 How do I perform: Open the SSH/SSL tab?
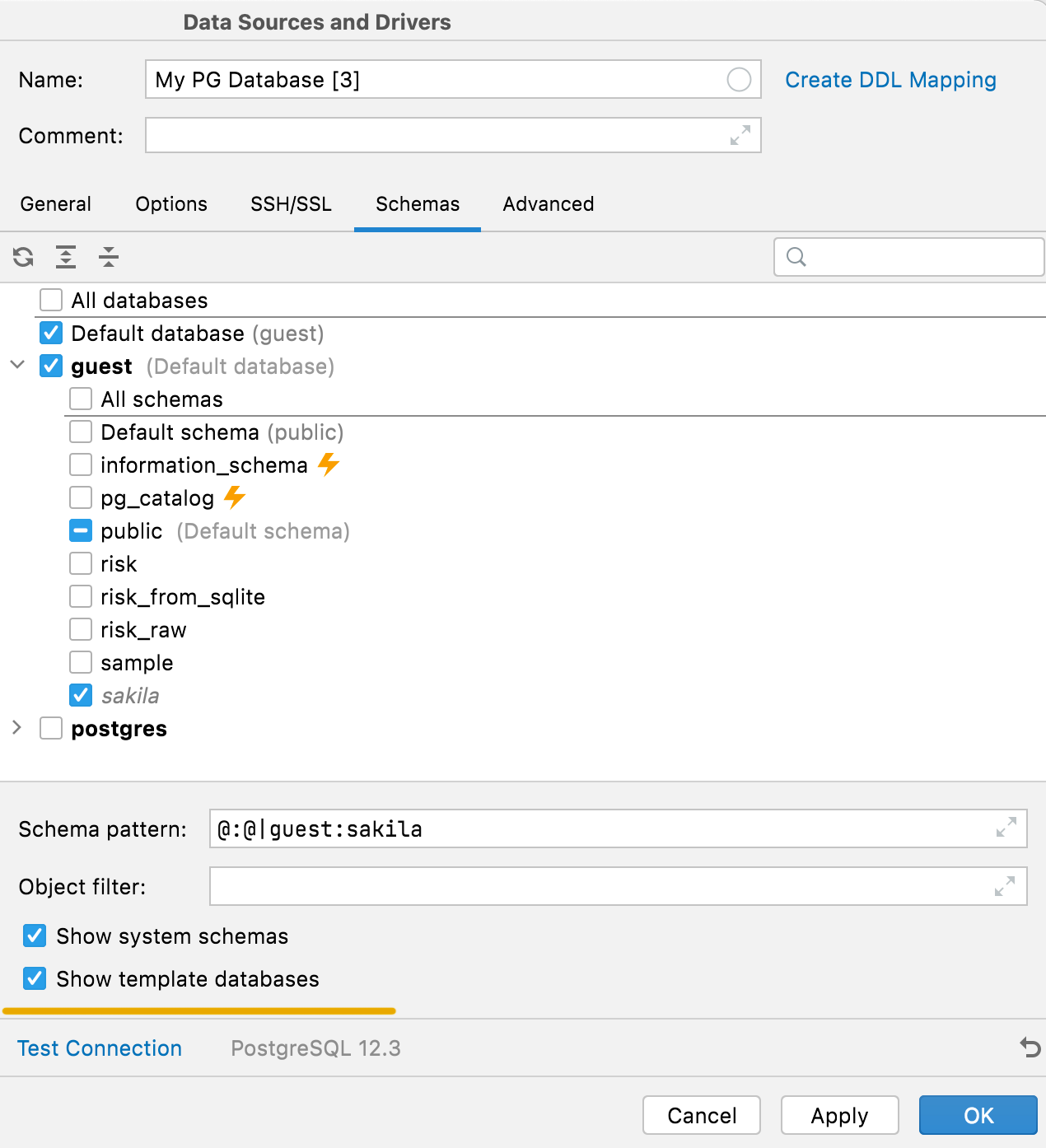tap(292, 204)
